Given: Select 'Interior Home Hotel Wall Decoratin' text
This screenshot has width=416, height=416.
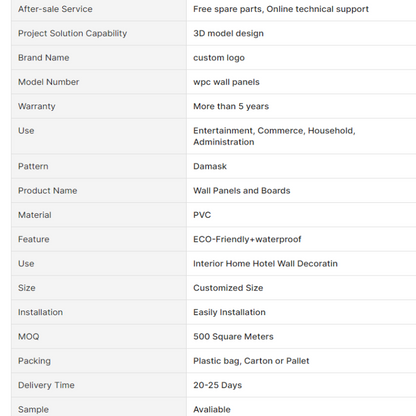Looking at the screenshot, I should 265,264.
